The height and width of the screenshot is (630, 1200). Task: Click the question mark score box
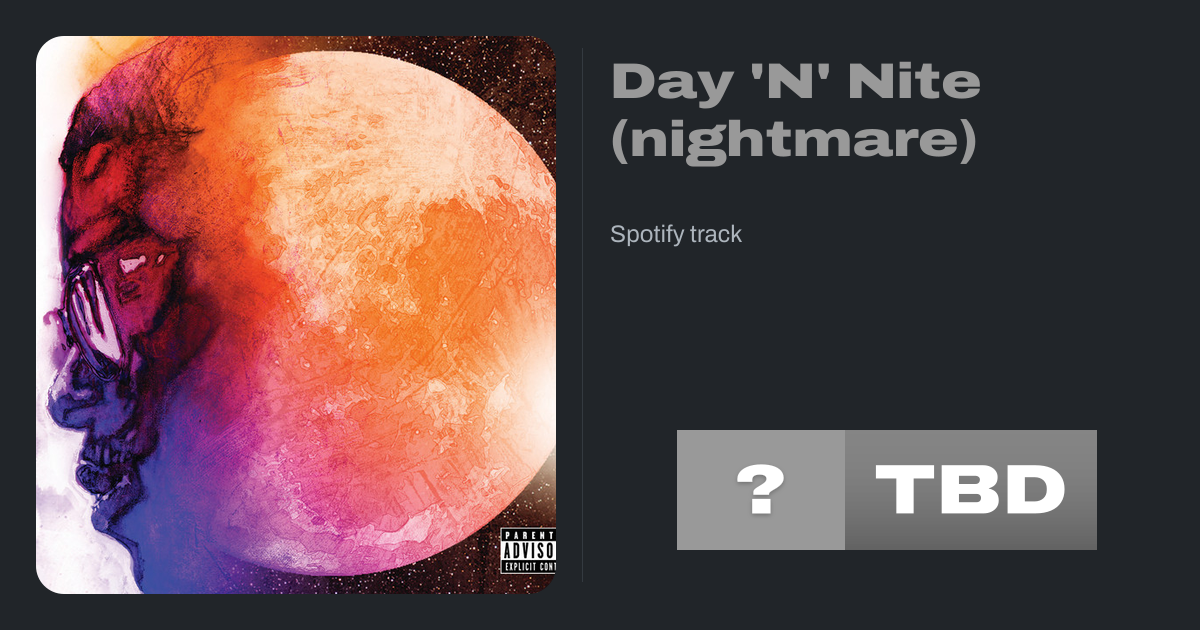(x=761, y=490)
